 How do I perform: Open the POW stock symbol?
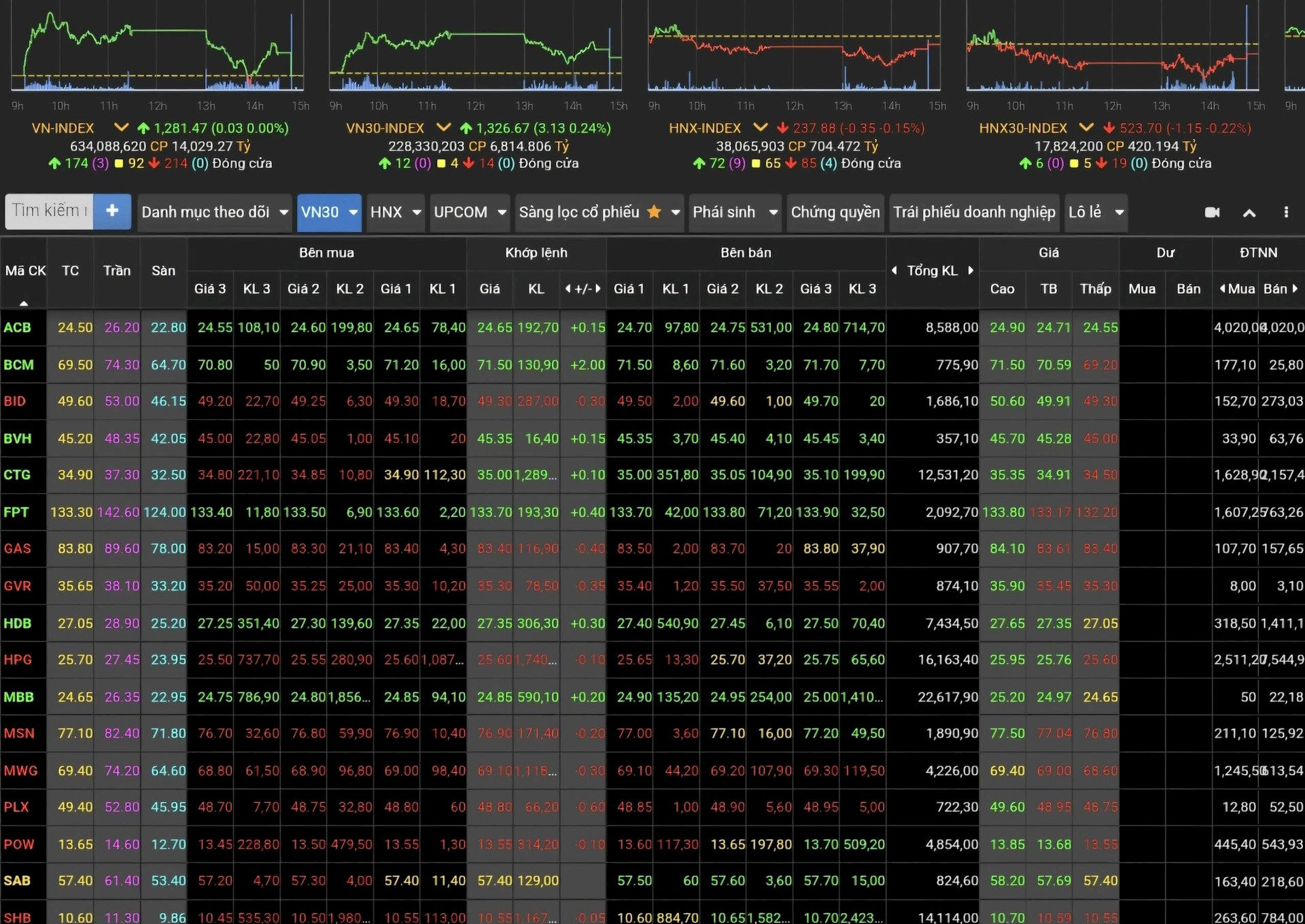coord(19,845)
